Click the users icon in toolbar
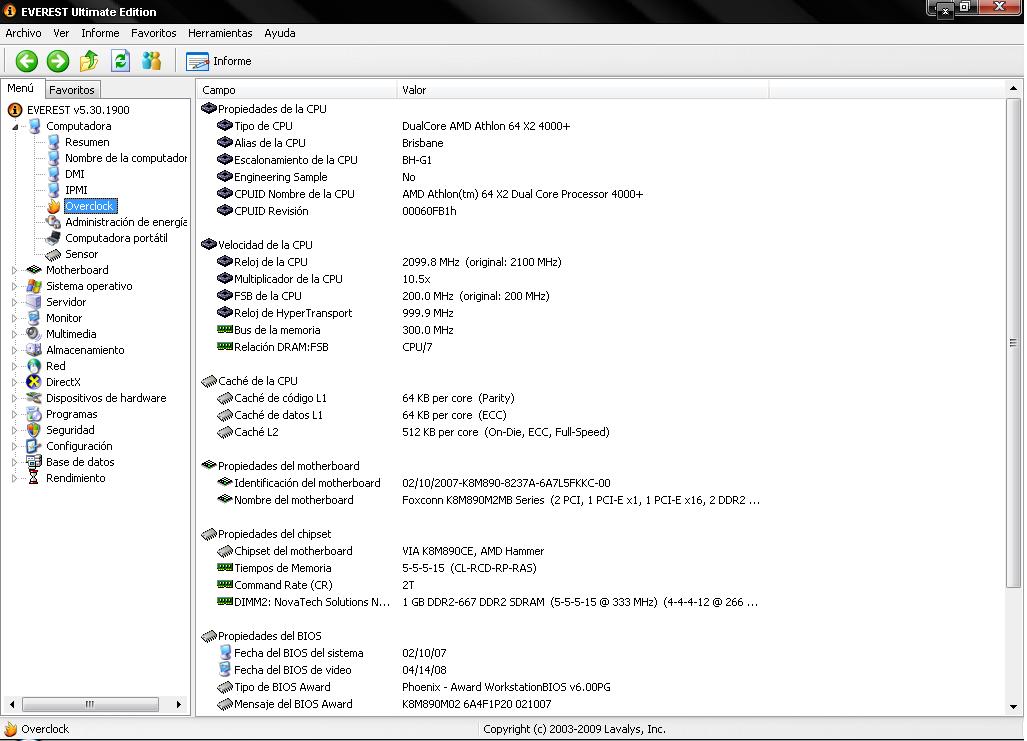 click(x=151, y=61)
